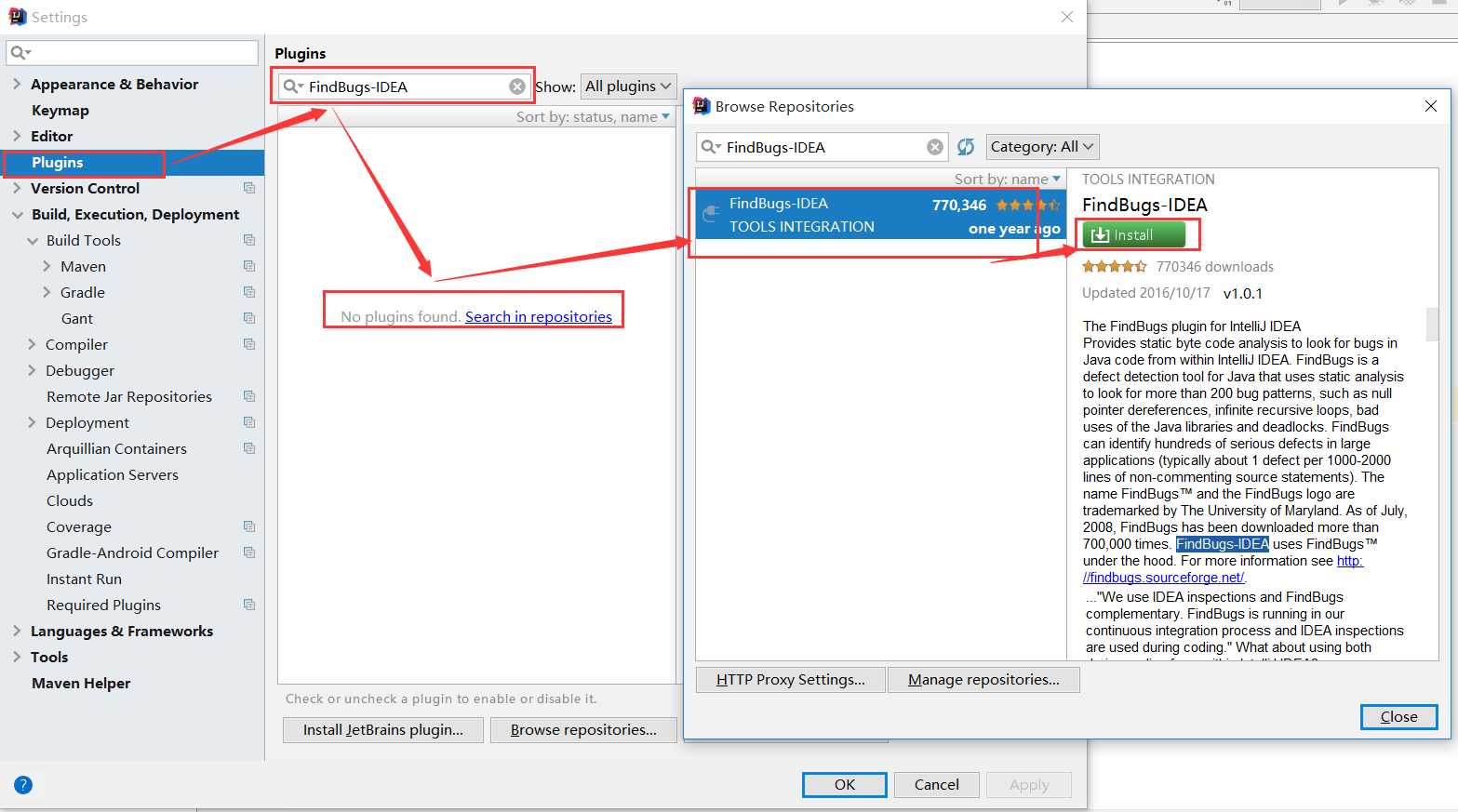Open the findbugs.sourceforge.net link
This screenshot has width=1458, height=812.
[x=1166, y=577]
